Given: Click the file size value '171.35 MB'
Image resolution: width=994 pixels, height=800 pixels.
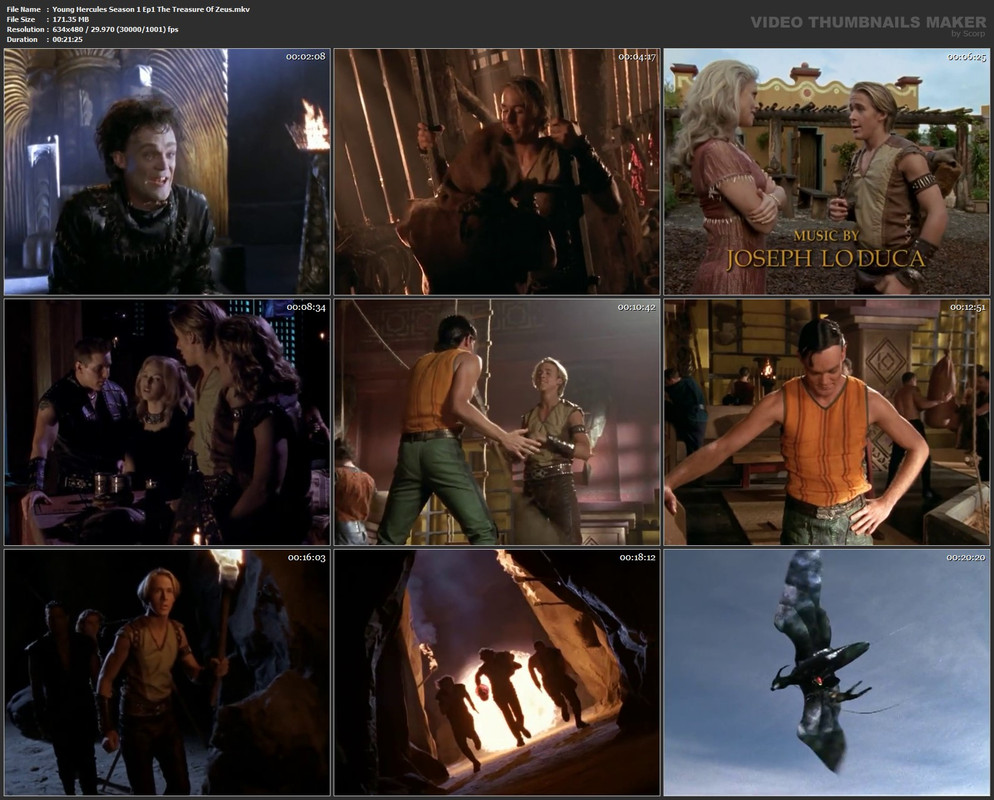Looking at the screenshot, I should click(x=70, y=20).
